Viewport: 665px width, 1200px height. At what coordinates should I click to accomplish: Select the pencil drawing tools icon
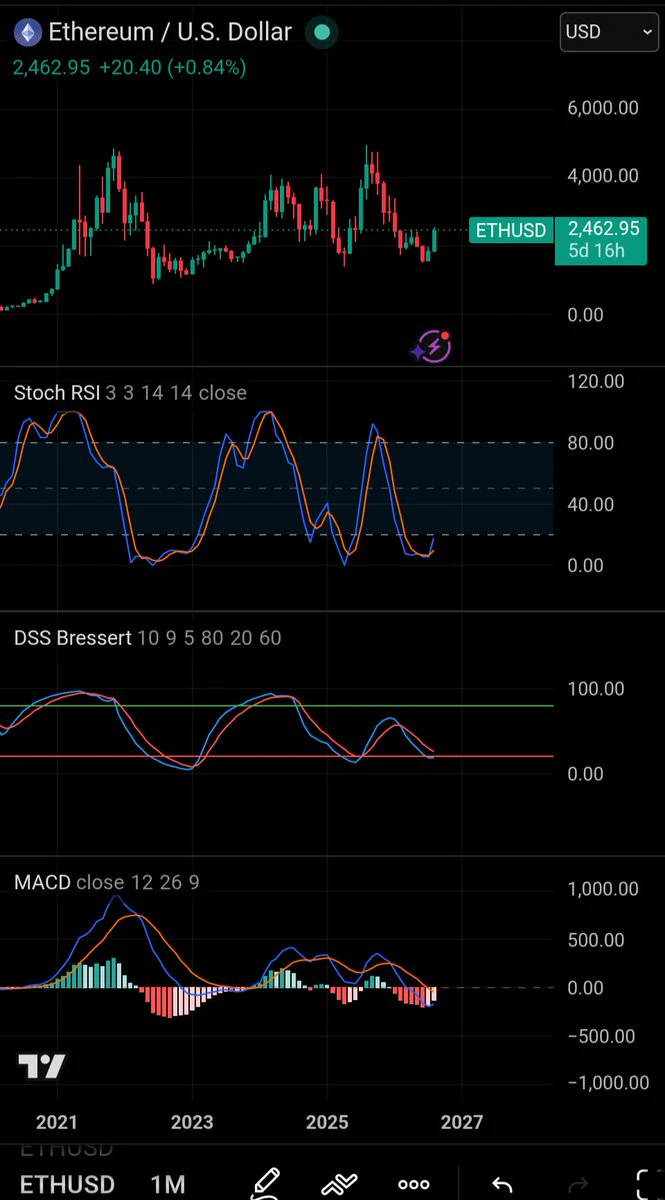pyautogui.click(x=264, y=1184)
